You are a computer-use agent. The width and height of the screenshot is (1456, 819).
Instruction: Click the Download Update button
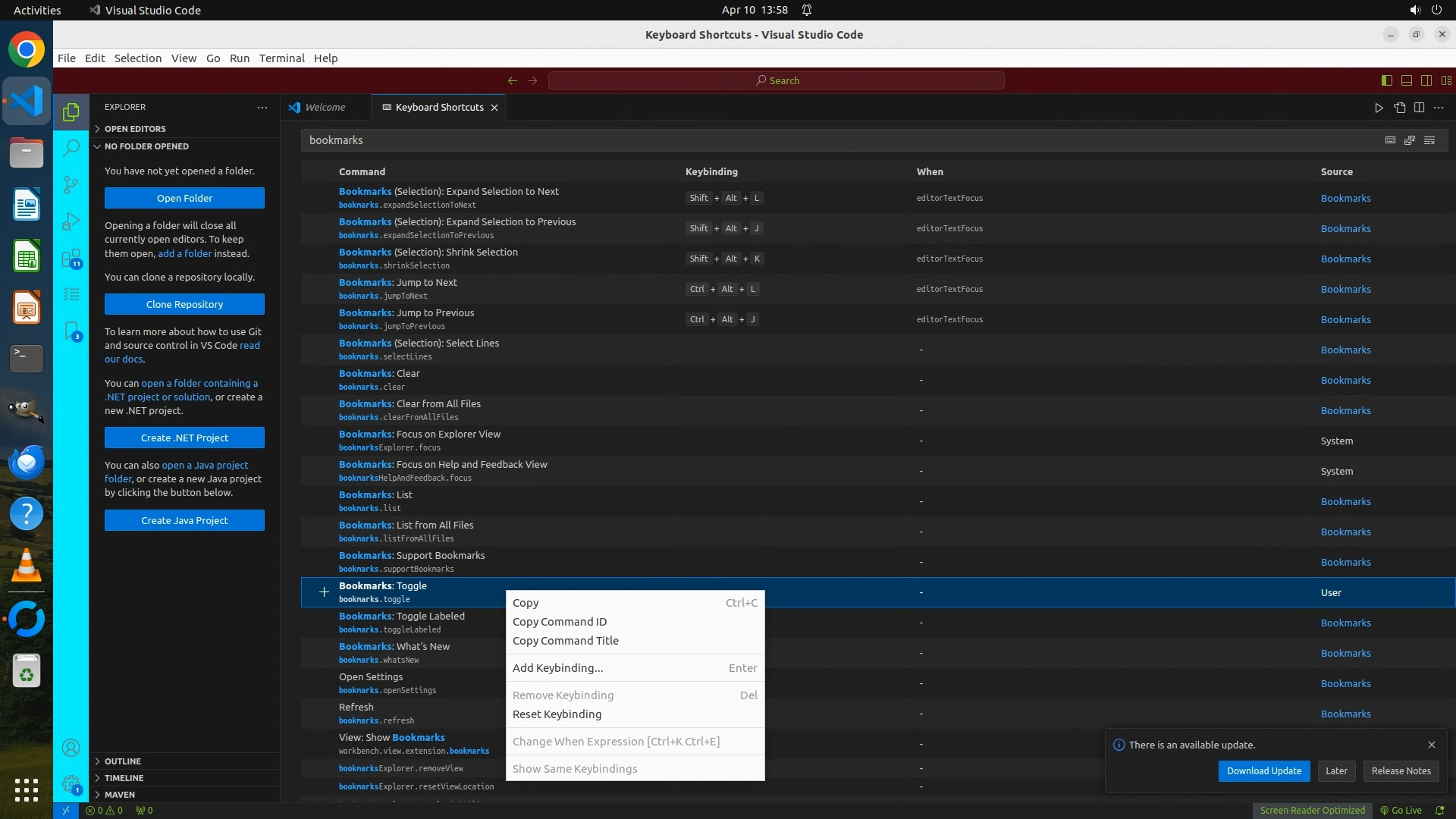1263,770
